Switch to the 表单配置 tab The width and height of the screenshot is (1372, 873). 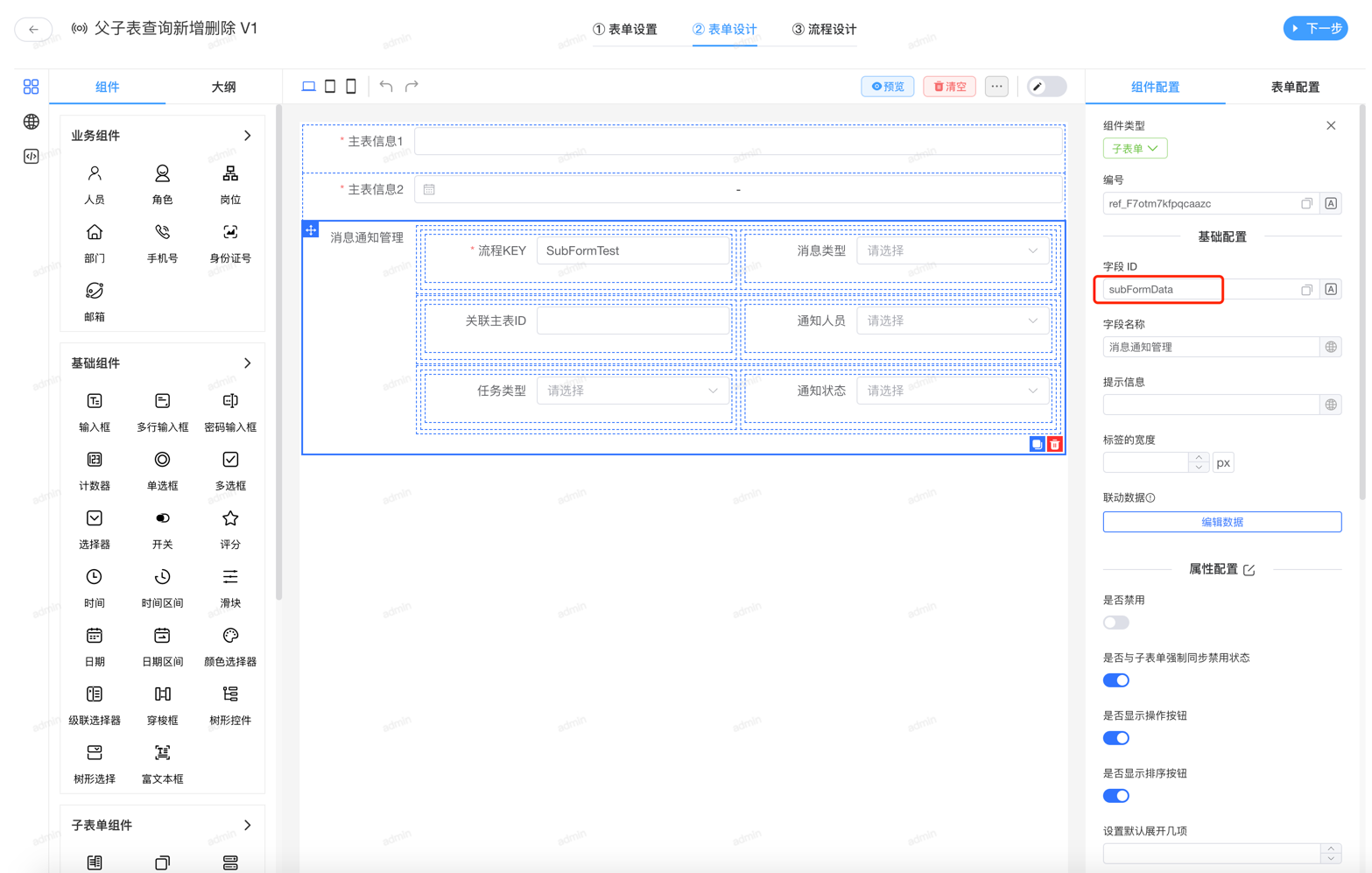tap(1294, 87)
